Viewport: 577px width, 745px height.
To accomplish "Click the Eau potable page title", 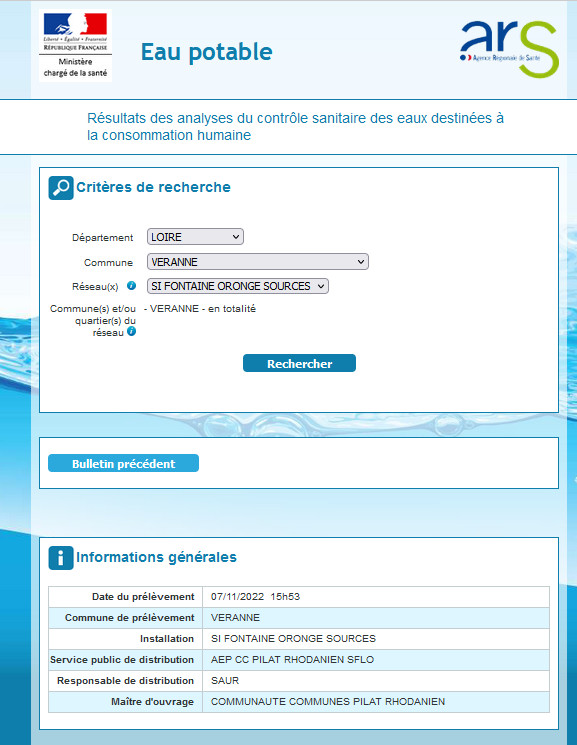I will (206, 52).
